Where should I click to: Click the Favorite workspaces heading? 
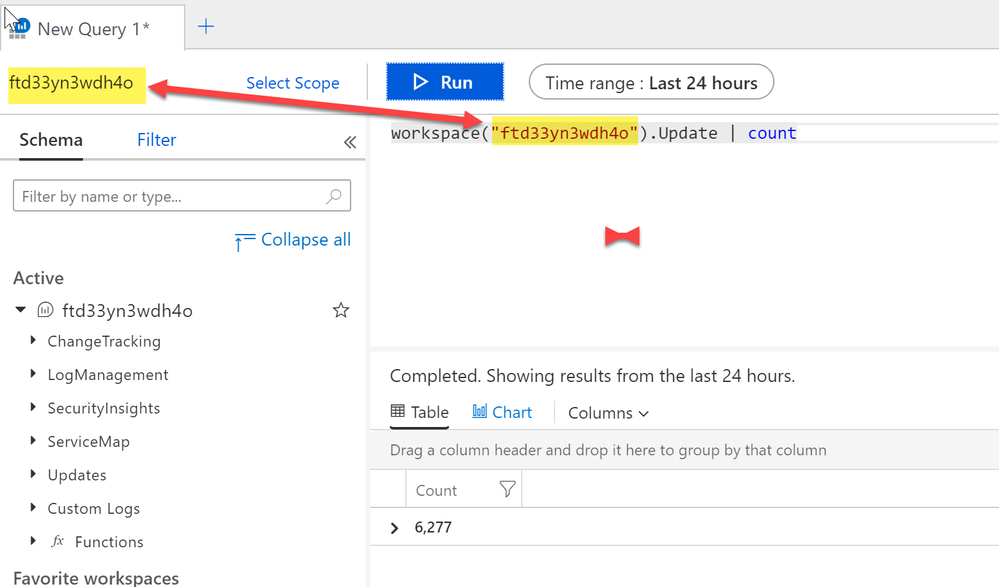[96, 577]
